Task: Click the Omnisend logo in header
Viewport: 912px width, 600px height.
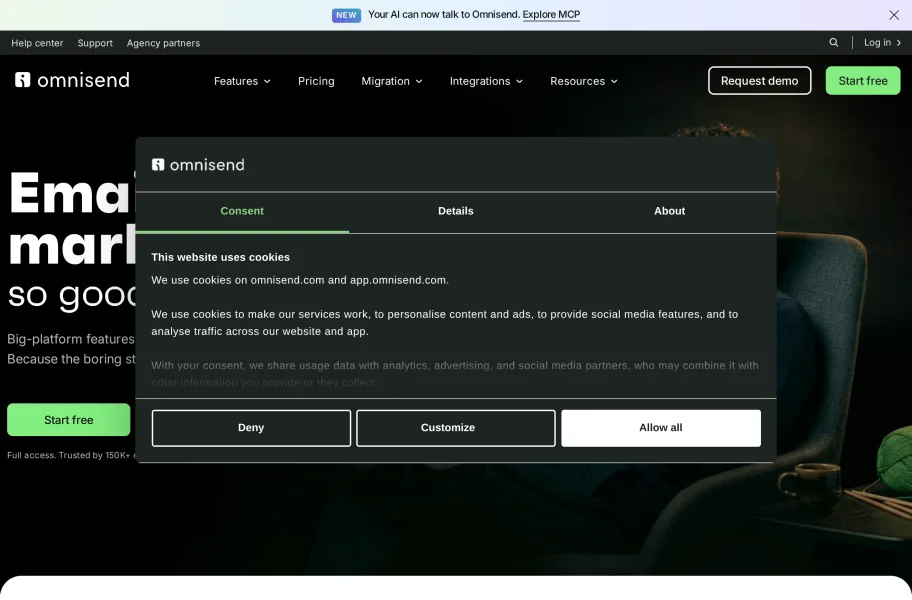Action: (72, 80)
